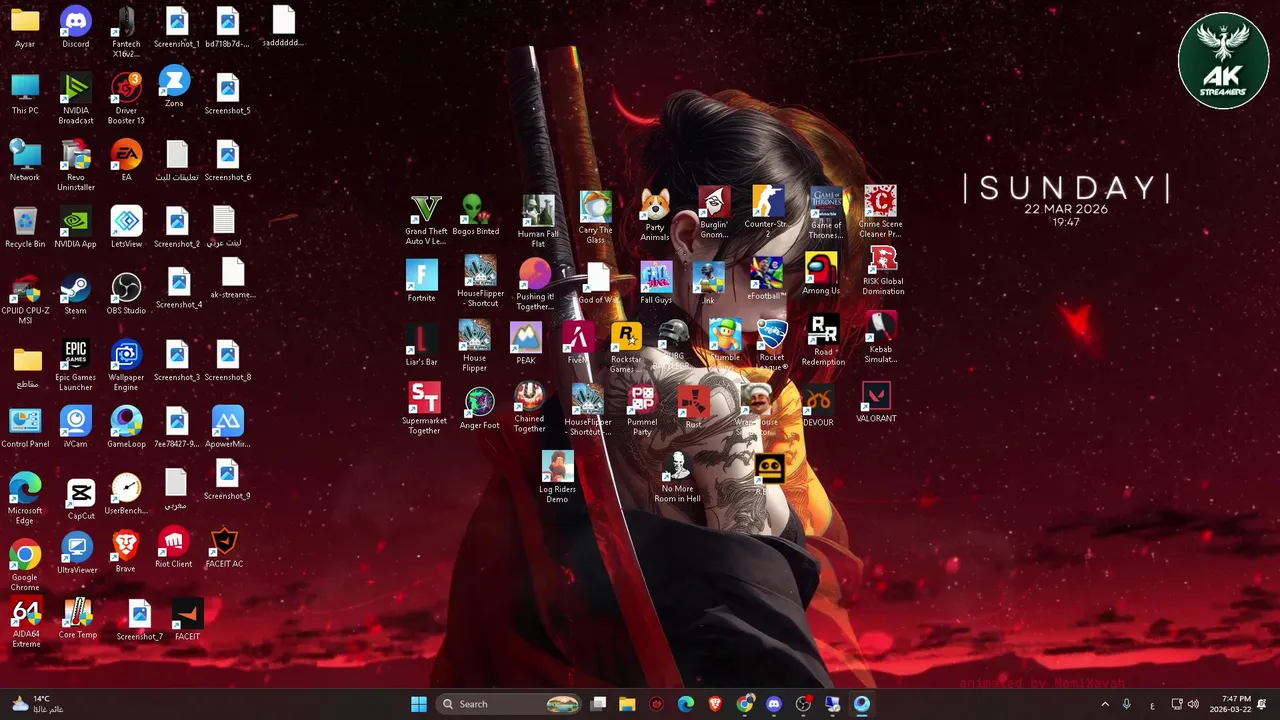Switch to Discord via the taskbar

coord(774,704)
